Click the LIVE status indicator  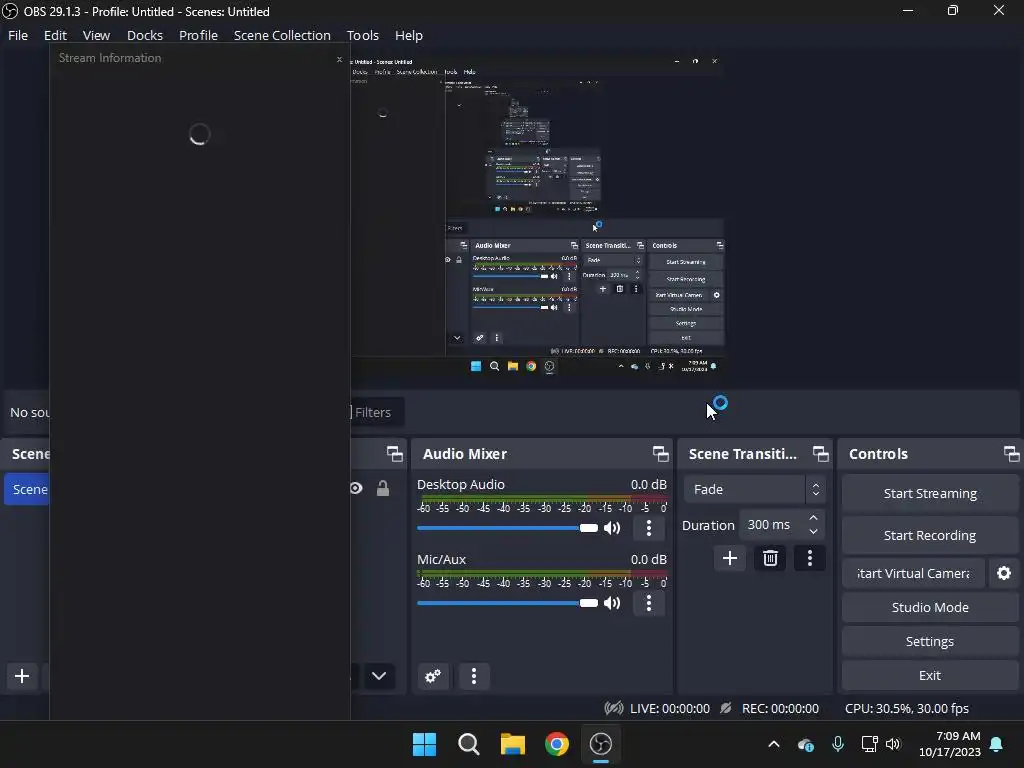657,708
